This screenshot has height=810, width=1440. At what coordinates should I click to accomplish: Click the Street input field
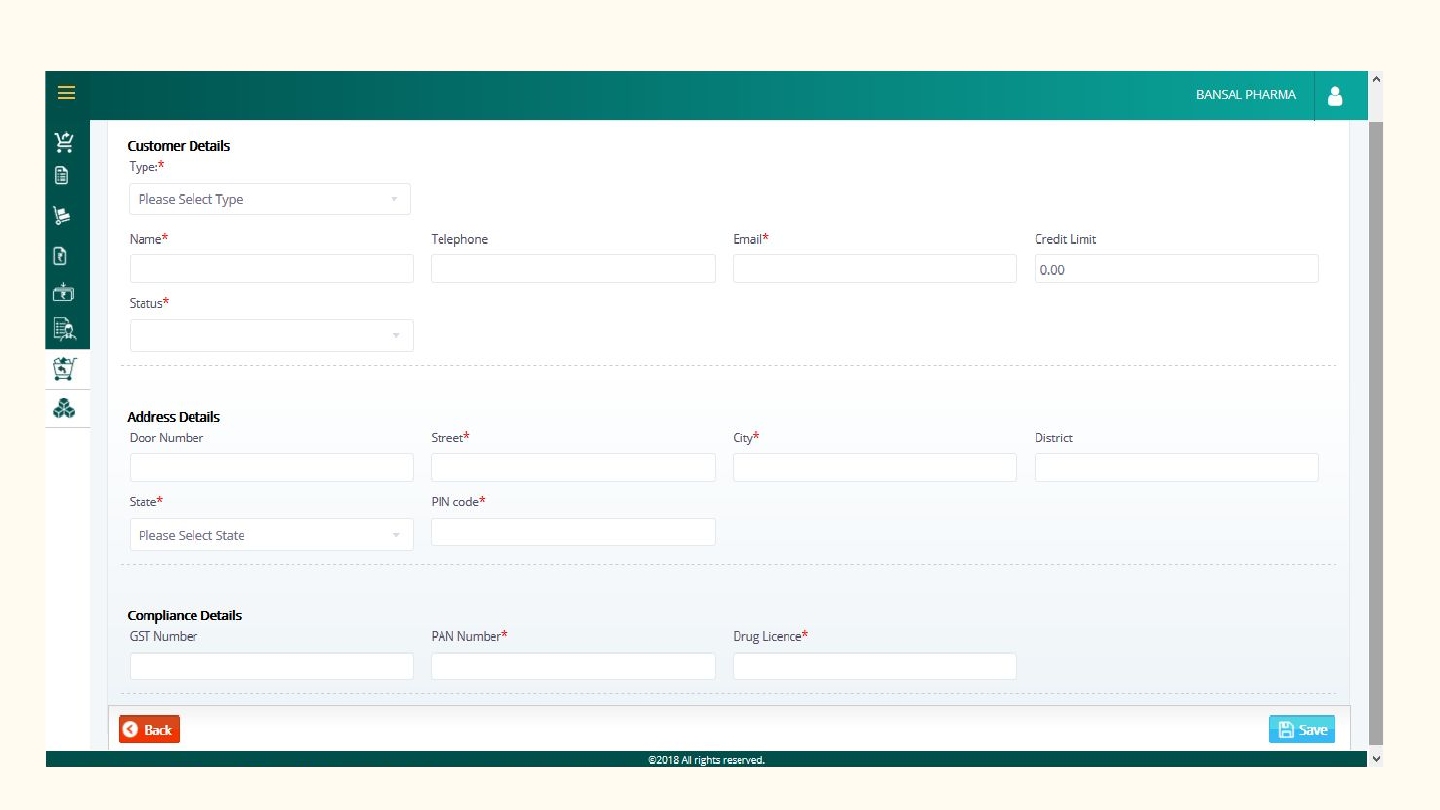[x=573, y=467]
